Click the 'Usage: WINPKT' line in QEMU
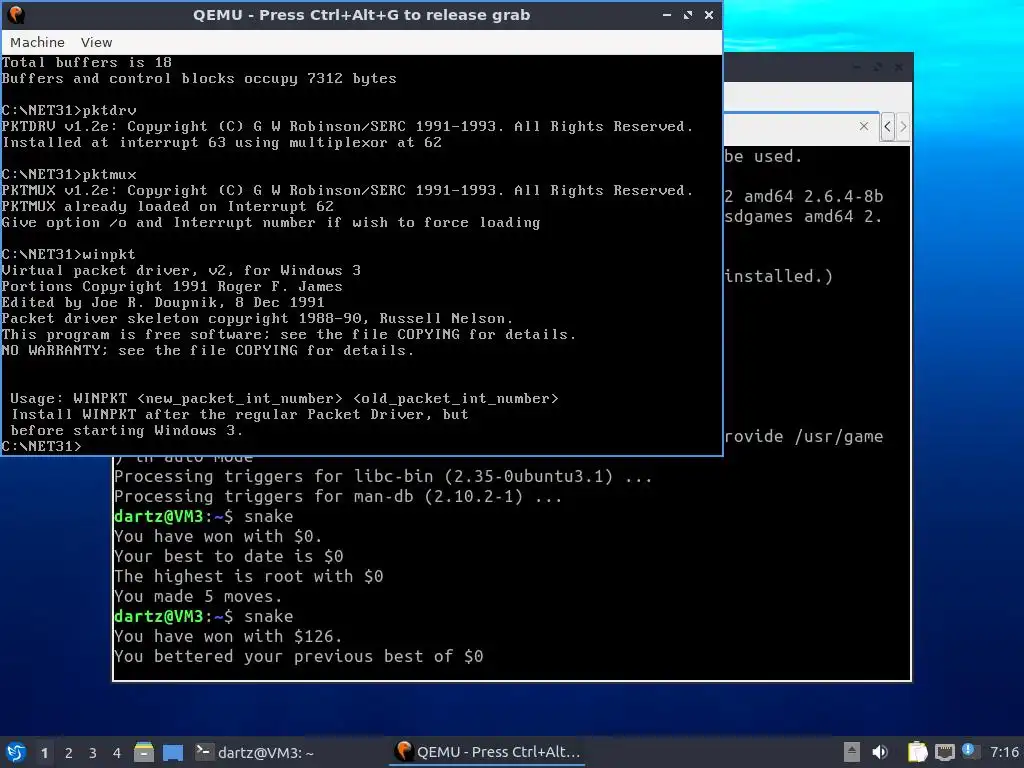The image size is (1024, 768). tap(284, 398)
